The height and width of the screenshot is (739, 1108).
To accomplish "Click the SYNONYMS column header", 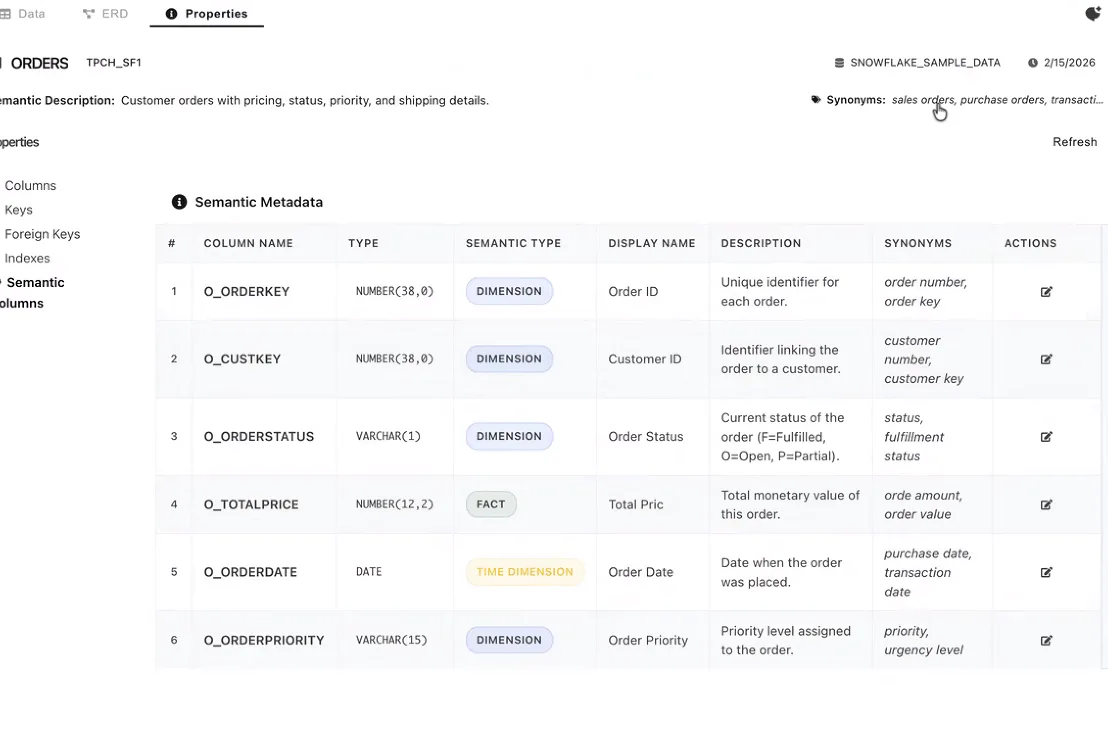I will point(918,243).
